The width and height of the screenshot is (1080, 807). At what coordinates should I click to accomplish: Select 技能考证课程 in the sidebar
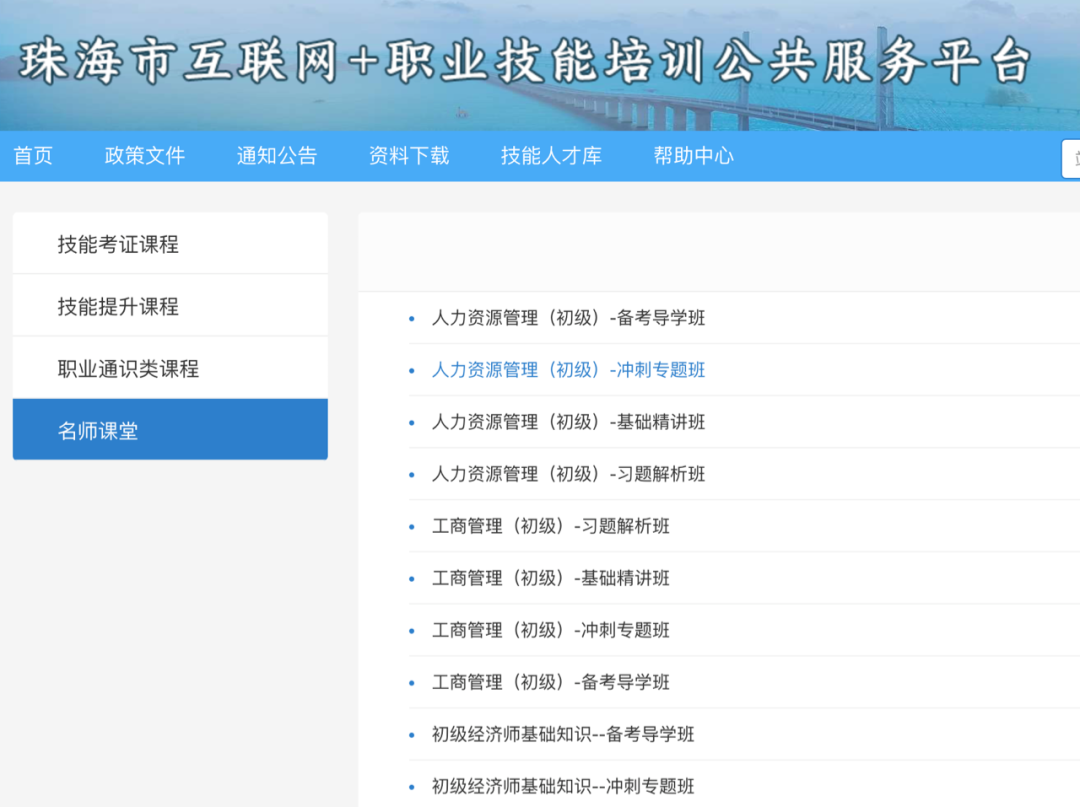tap(118, 244)
